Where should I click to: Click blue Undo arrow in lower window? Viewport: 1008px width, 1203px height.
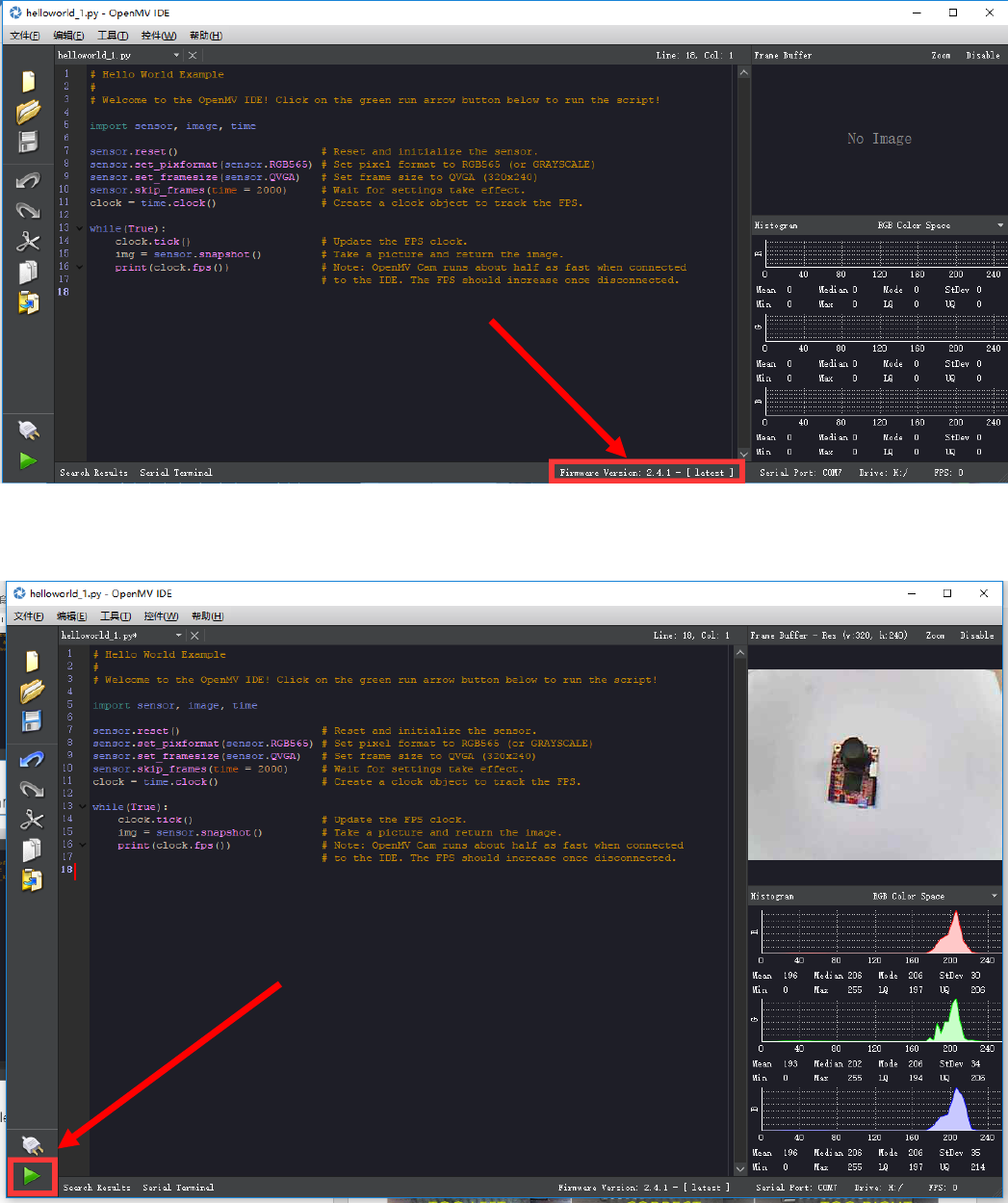(32, 759)
